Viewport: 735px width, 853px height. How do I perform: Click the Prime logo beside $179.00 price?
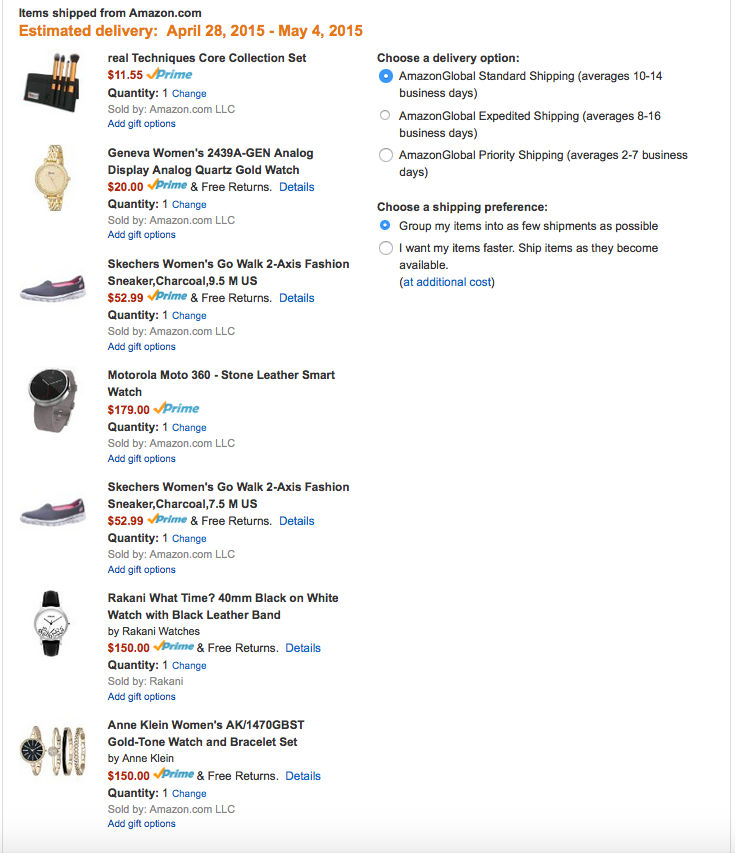click(176, 409)
